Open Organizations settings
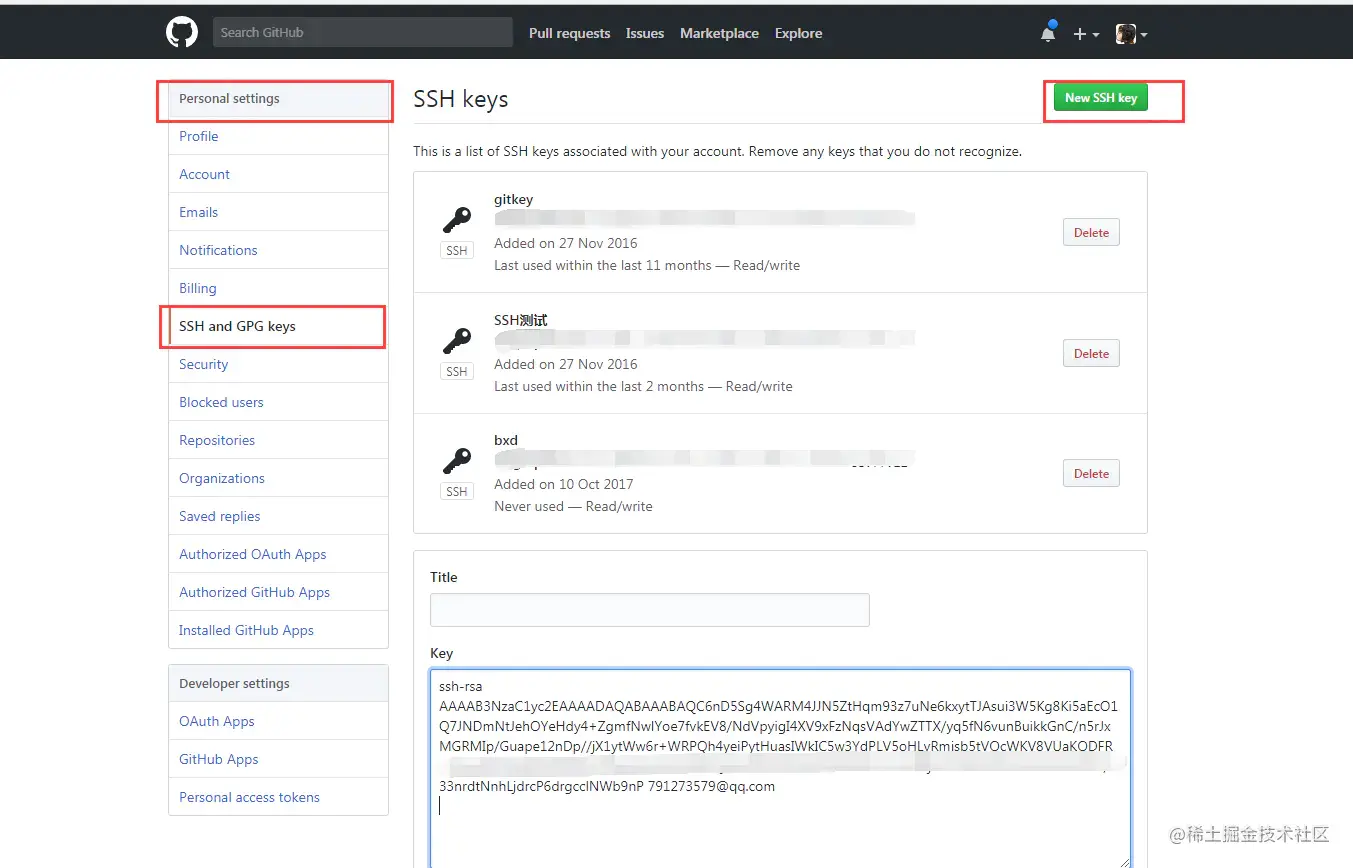The height and width of the screenshot is (868, 1353). (x=278, y=478)
